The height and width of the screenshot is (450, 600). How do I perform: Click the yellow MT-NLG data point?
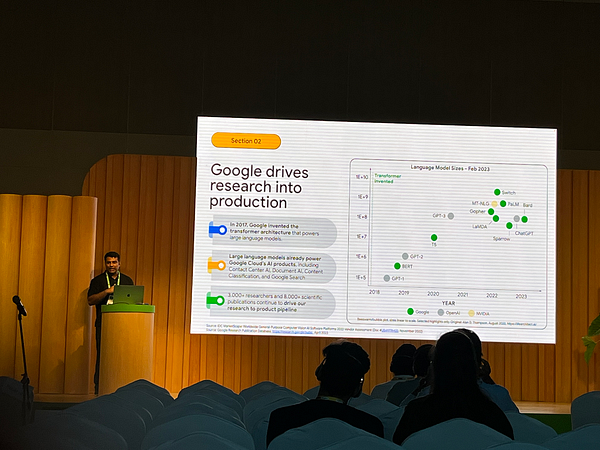(x=494, y=204)
